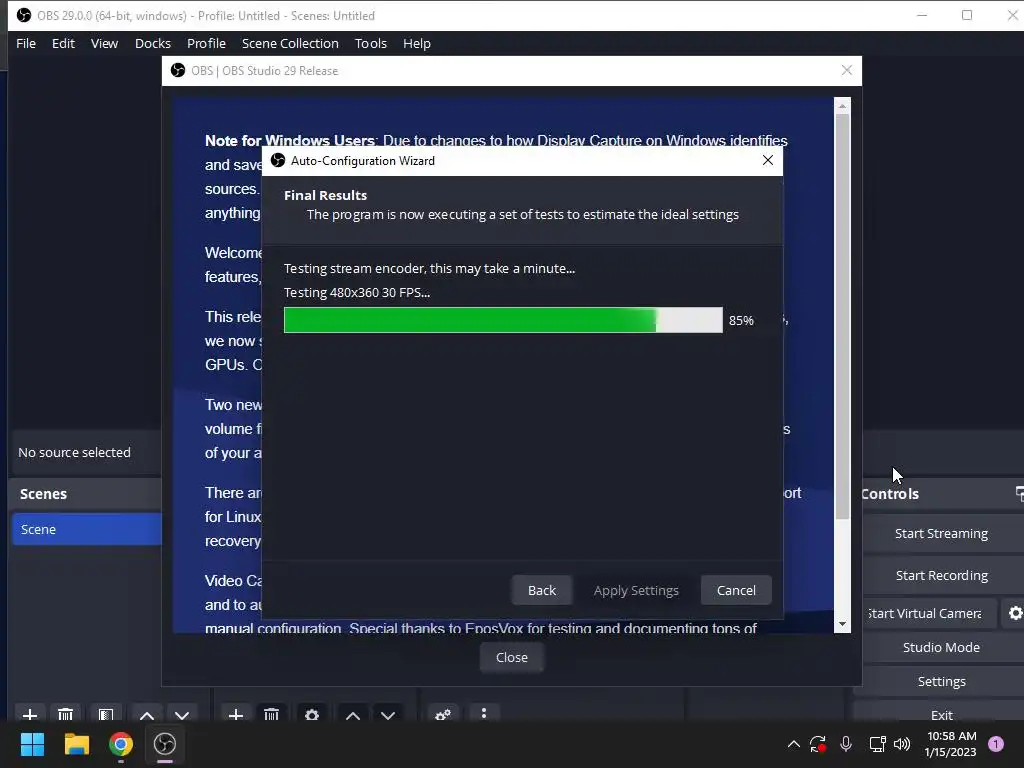Click the microphone tray icon
The height and width of the screenshot is (768, 1024).
point(846,744)
